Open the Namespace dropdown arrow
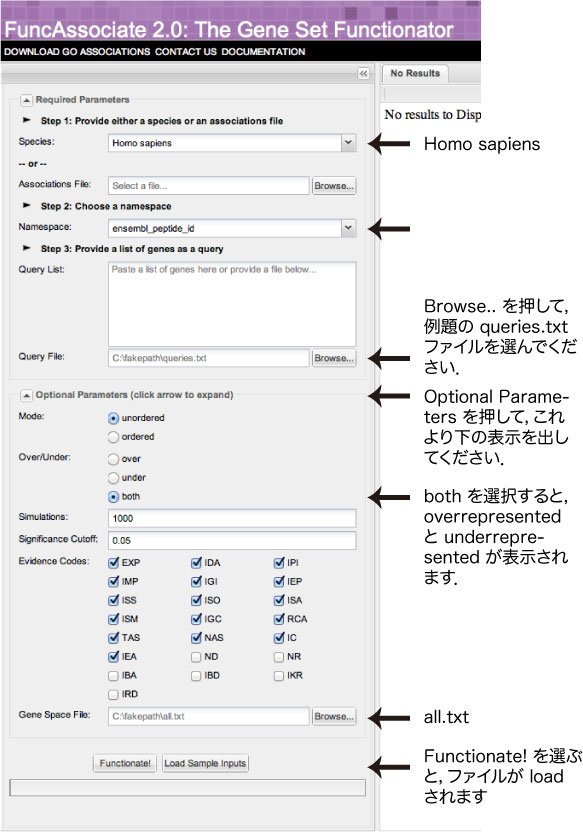583x832 pixels. coord(348,228)
